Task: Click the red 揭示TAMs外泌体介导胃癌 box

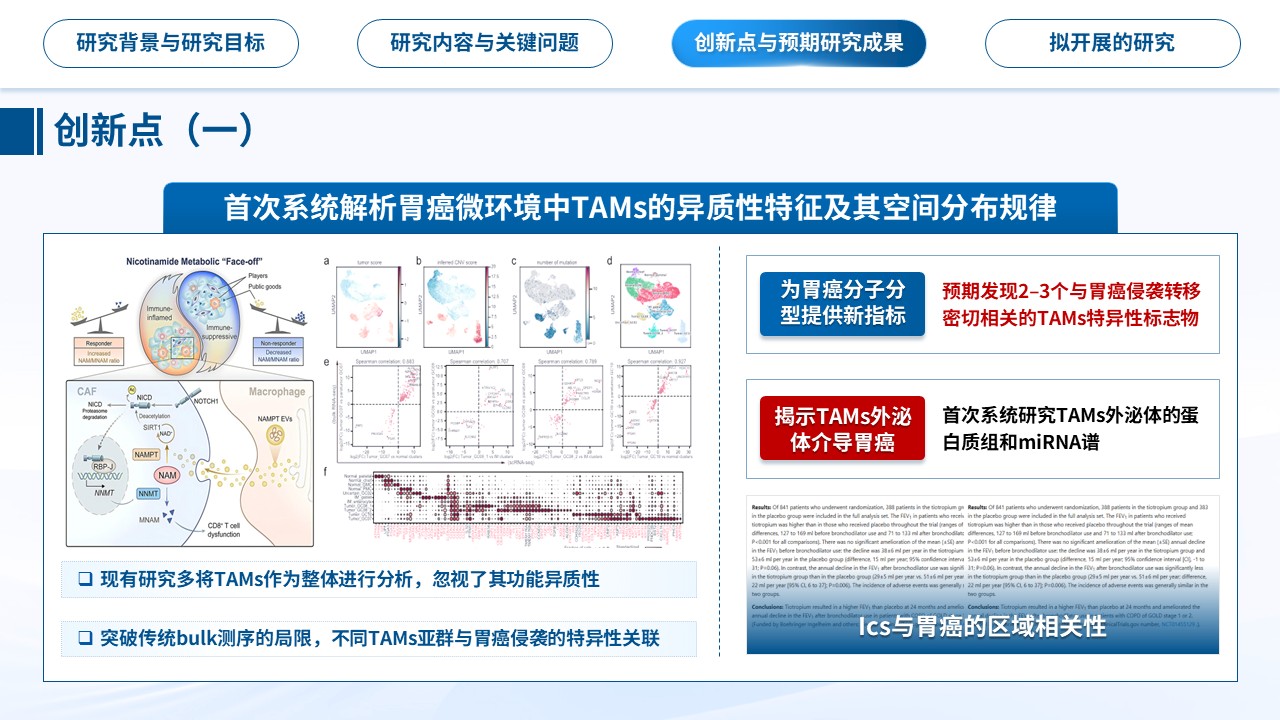Action: click(843, 428)
